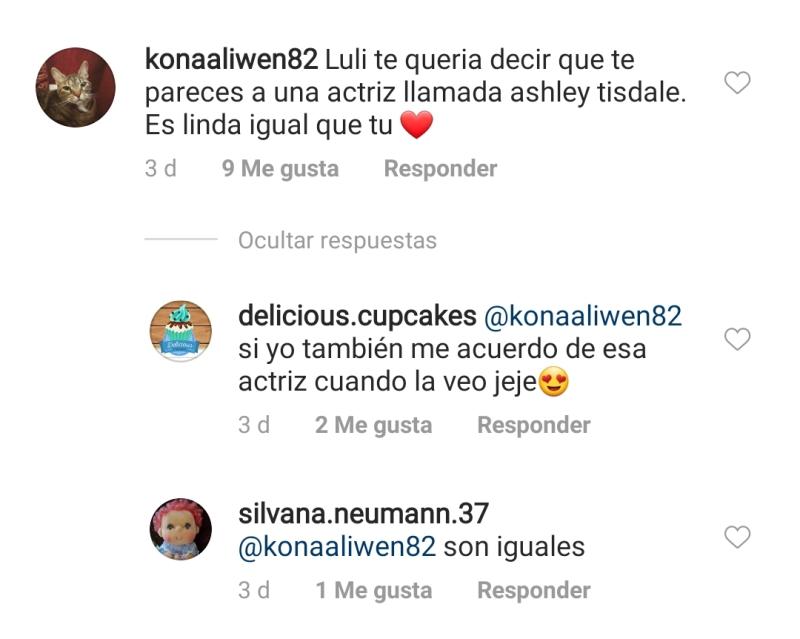Tap @konaaliwen82 mention before 'son iguales'

click(337, 547)
